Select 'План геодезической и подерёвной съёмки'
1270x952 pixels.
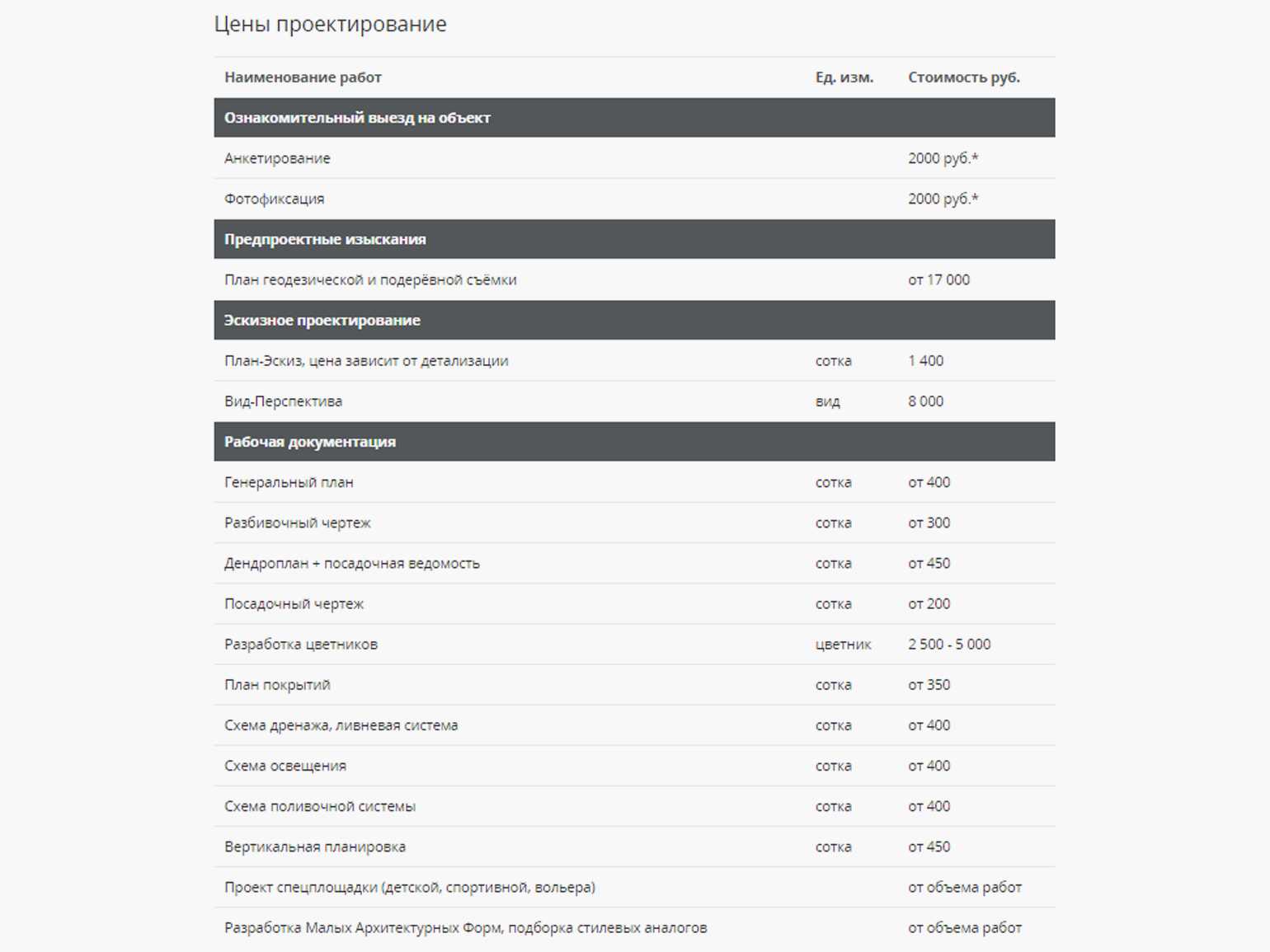pos(370,280)
